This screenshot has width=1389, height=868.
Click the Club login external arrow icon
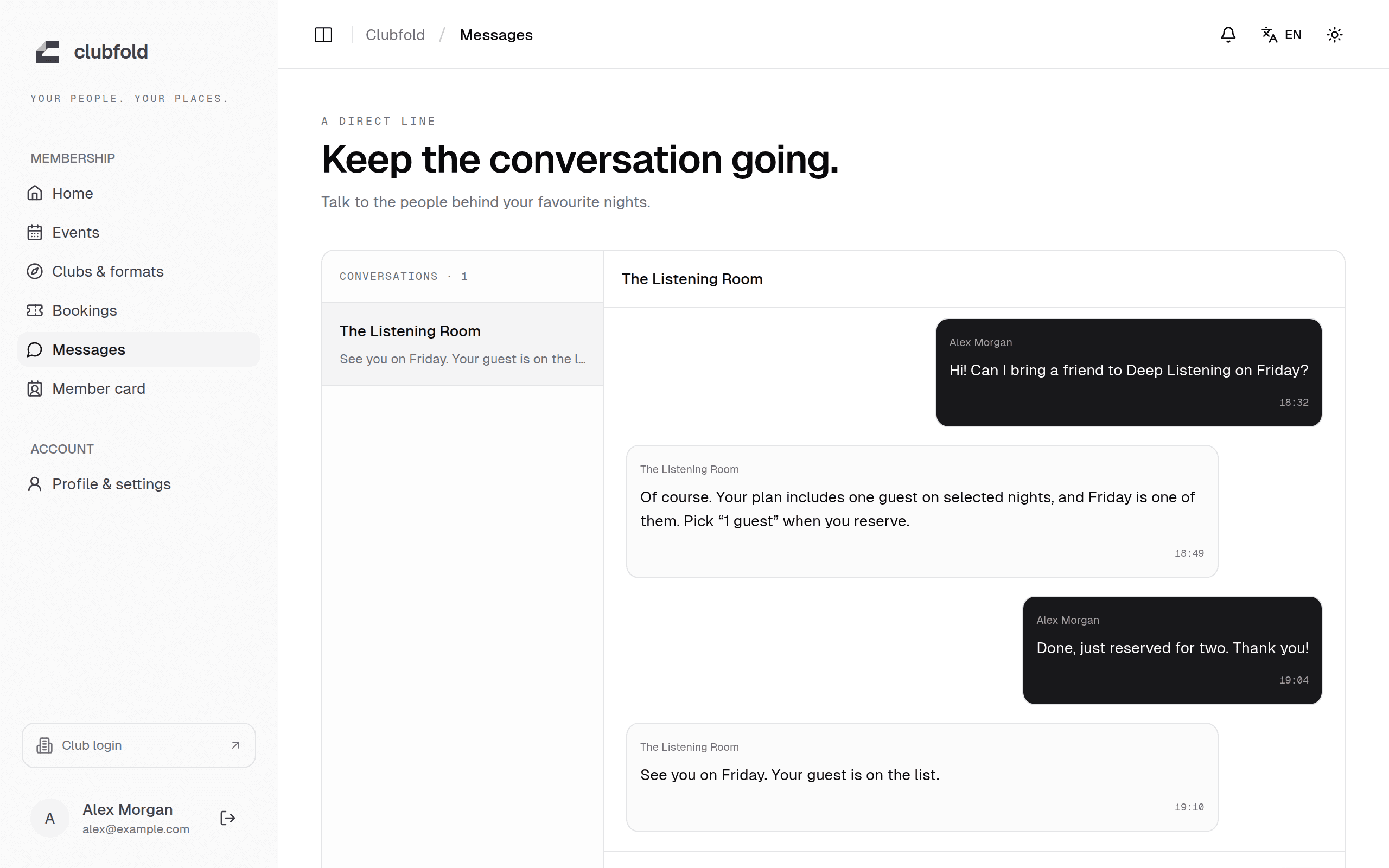coord(235,745)
